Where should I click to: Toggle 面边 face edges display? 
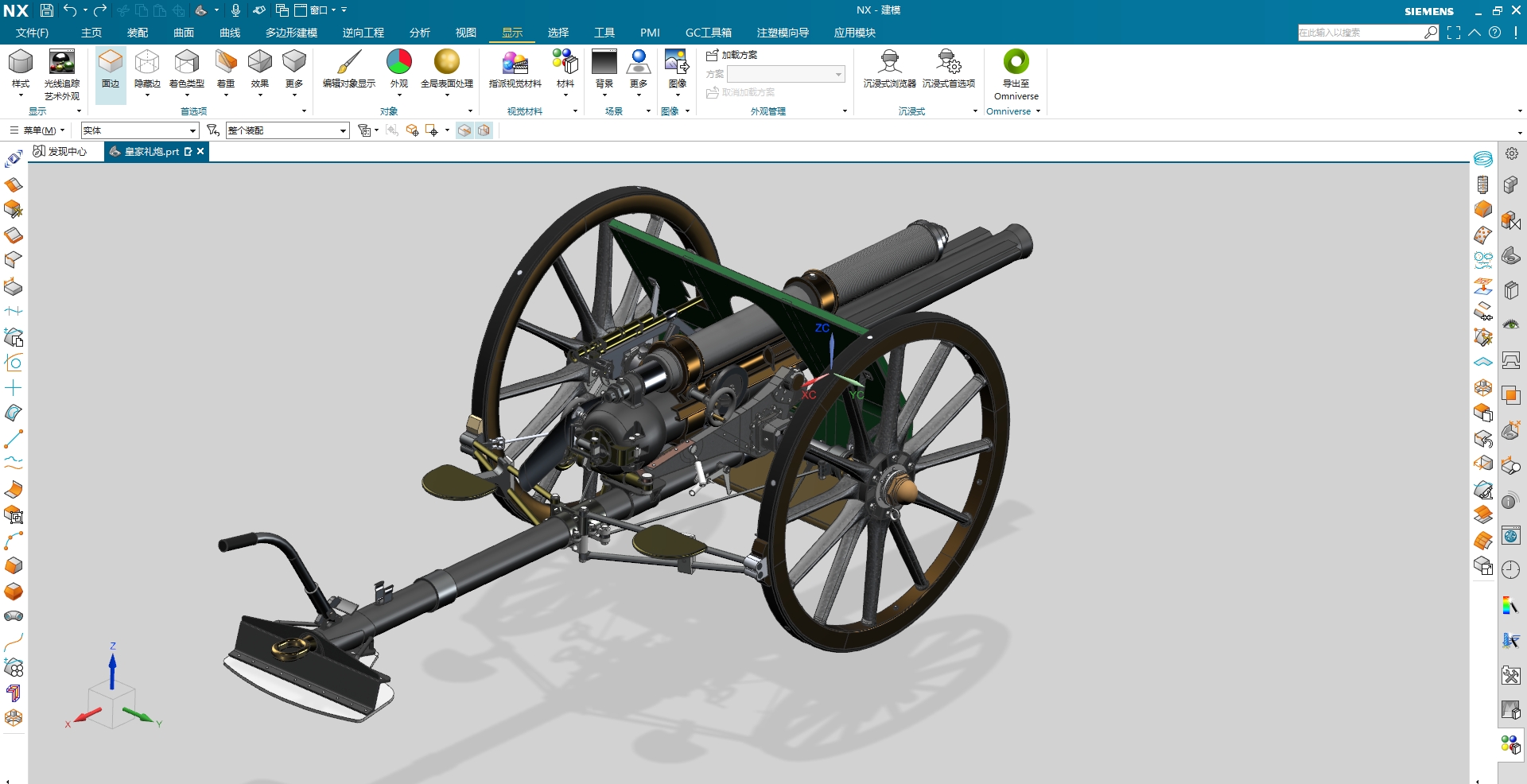[111, 63]
